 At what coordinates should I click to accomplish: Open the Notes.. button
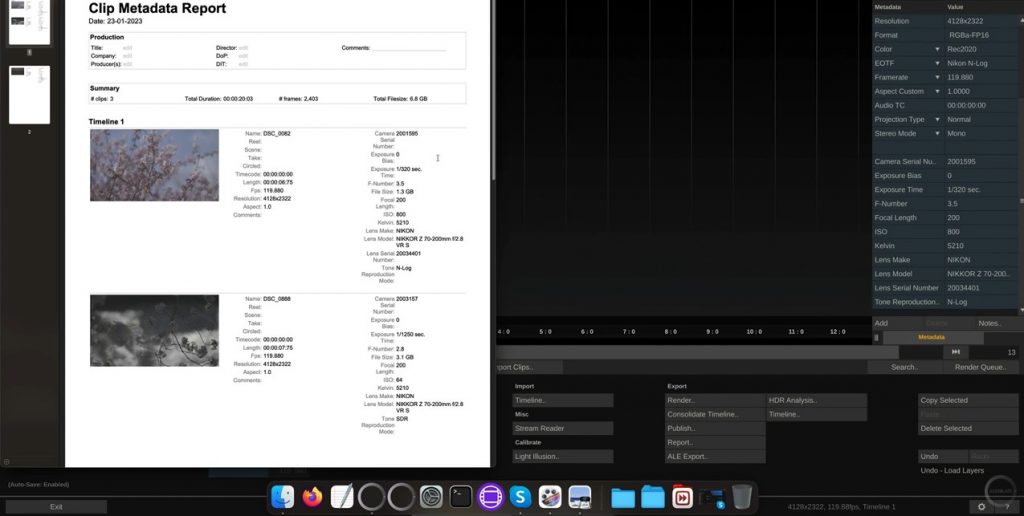coord(989,323)
